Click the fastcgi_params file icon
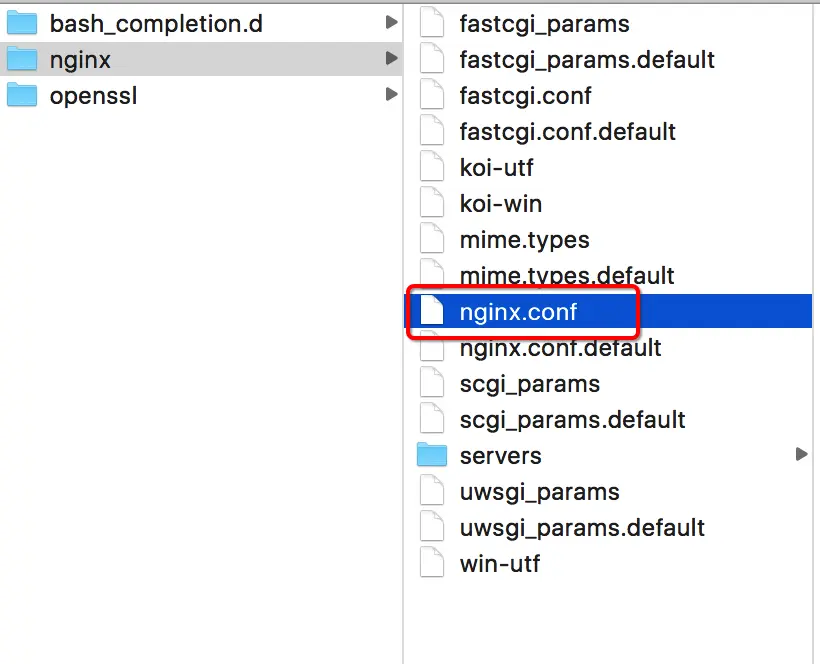 [x=432, y=23]
